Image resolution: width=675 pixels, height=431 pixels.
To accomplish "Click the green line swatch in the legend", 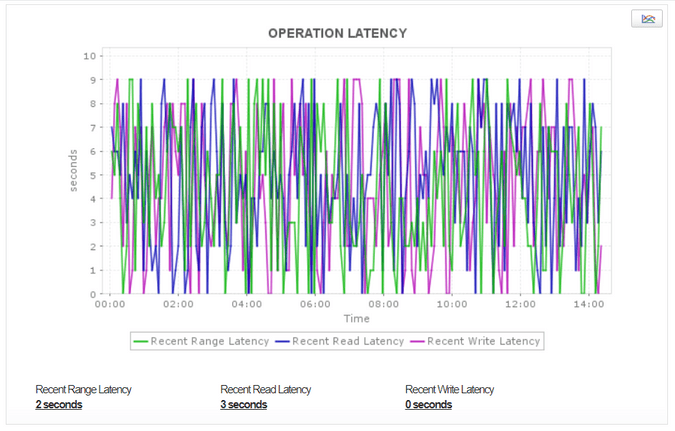I will (x=141, y=341).
